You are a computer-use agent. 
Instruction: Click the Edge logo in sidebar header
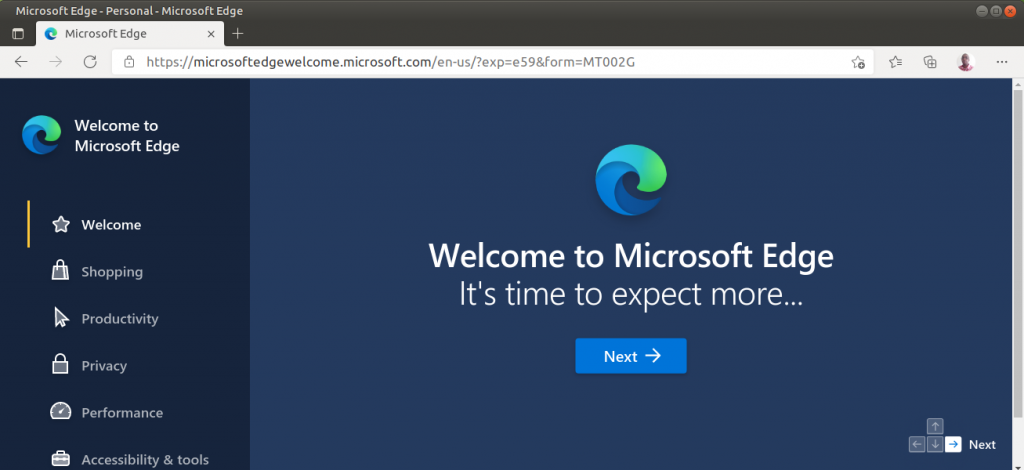click(x=42, y=134)
